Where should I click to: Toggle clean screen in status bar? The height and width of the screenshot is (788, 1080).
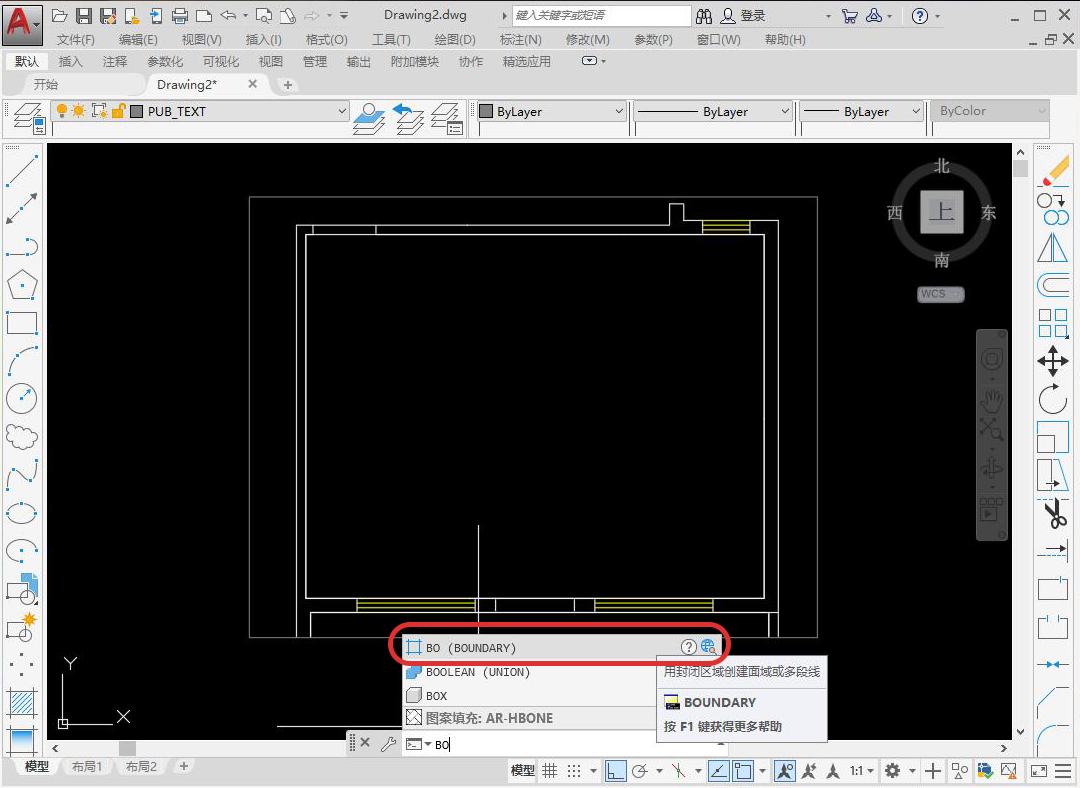coord(1039,771)
